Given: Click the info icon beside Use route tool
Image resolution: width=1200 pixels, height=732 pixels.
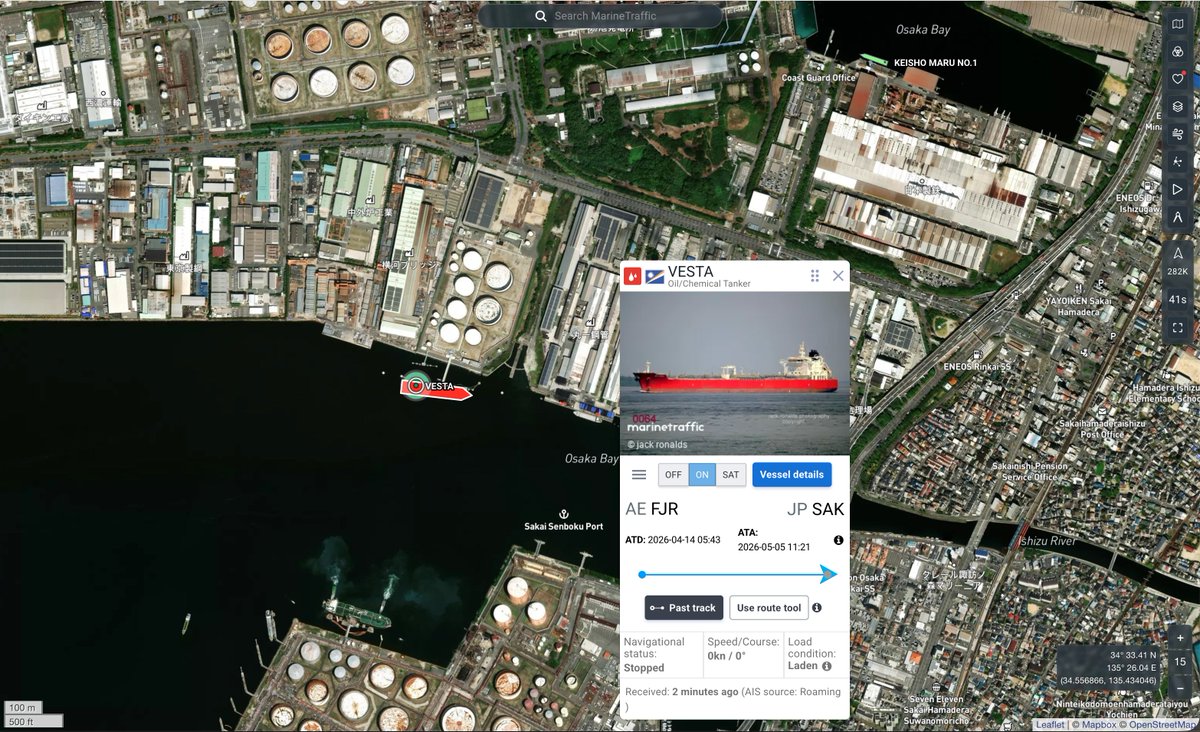Looking at the screenshot, I should (817, 608).
